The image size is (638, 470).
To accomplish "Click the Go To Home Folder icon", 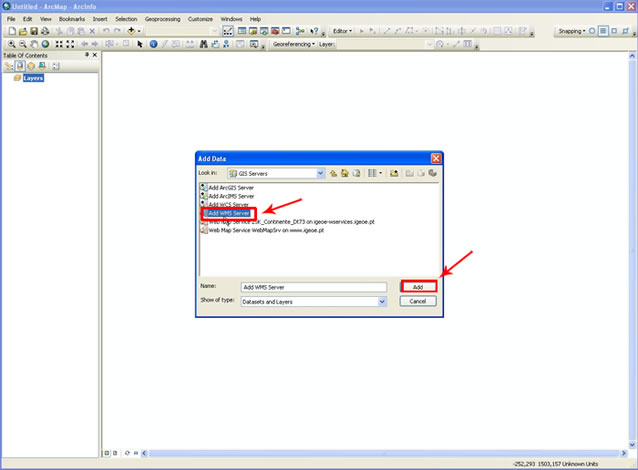I will (x=345, y=173).
